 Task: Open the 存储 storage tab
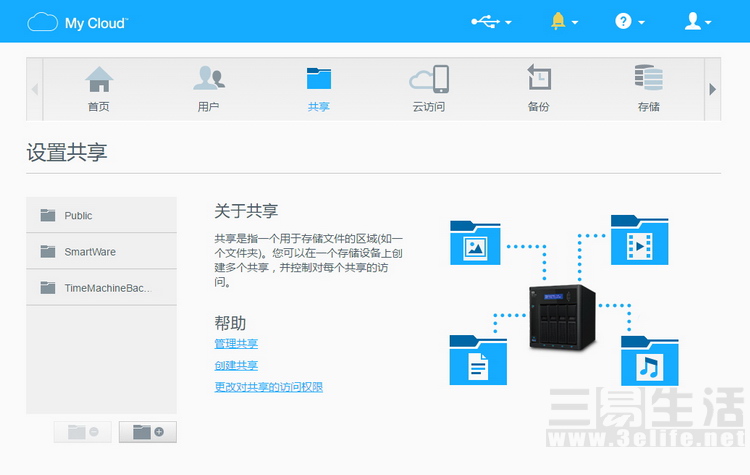(x=649, y=89)
